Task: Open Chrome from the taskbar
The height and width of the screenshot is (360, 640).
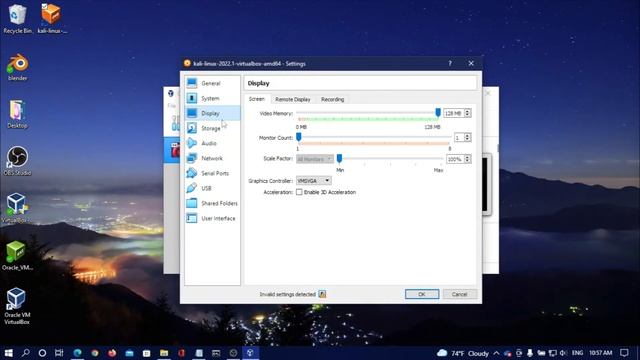Action: coord(95,353)
